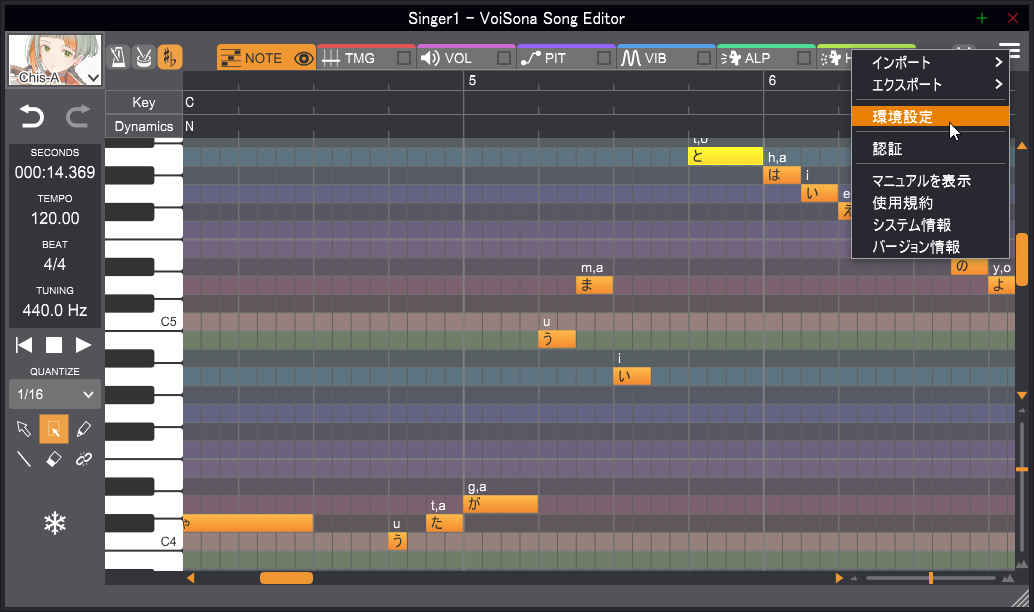Click the line drawing tool

24,459
